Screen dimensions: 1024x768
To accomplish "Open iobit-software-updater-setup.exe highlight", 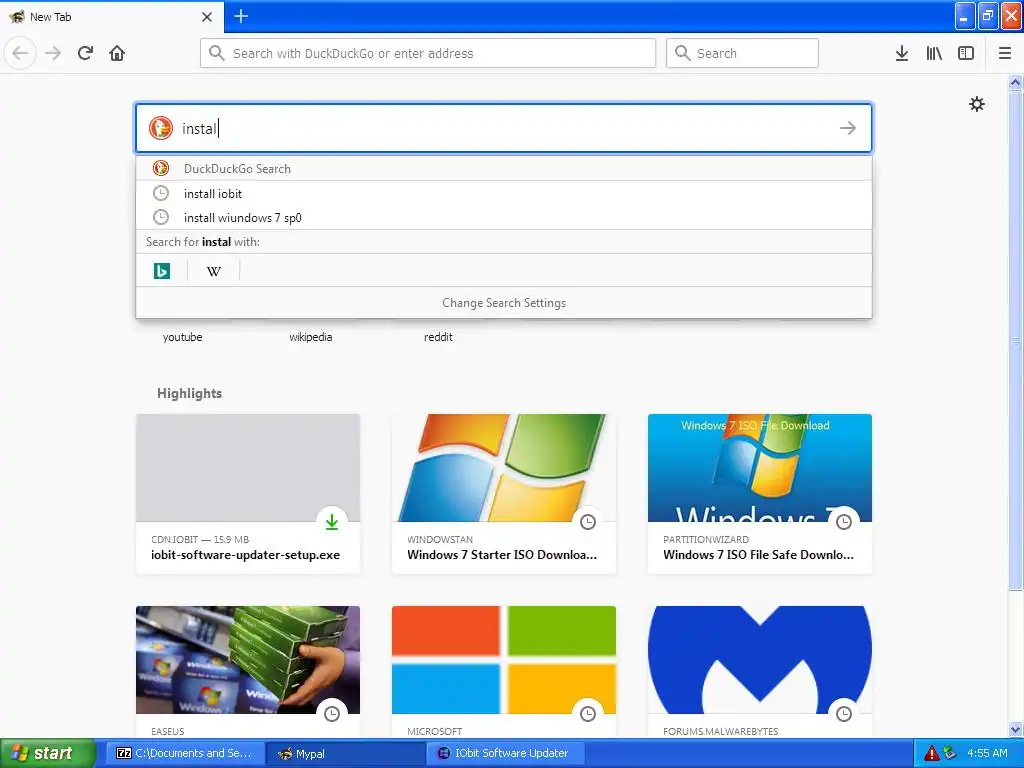I will 248,494.
